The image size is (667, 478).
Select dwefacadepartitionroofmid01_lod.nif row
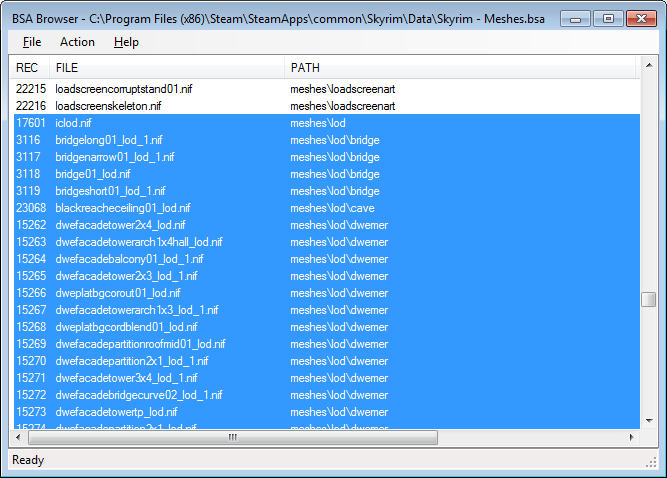click(x=327, y=344)
